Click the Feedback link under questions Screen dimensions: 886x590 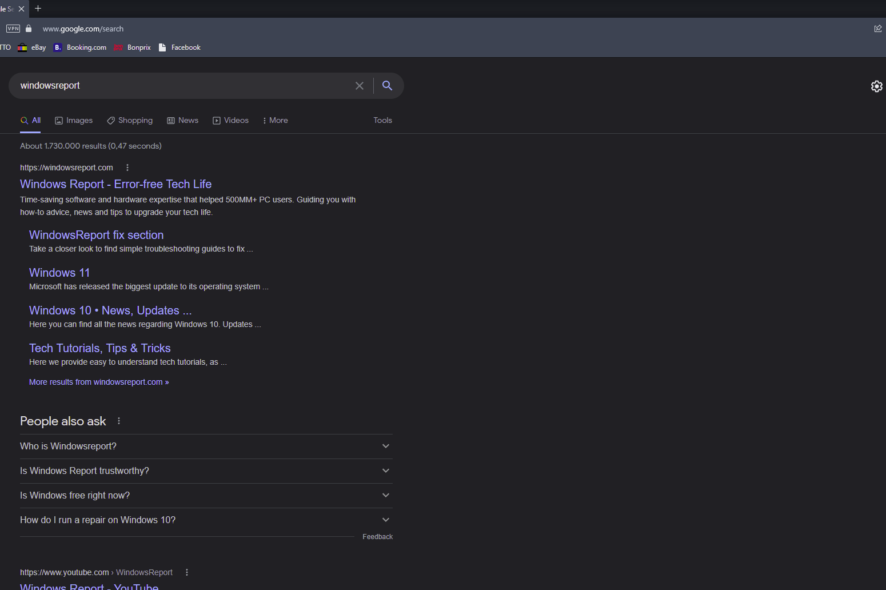pos(377,537)
